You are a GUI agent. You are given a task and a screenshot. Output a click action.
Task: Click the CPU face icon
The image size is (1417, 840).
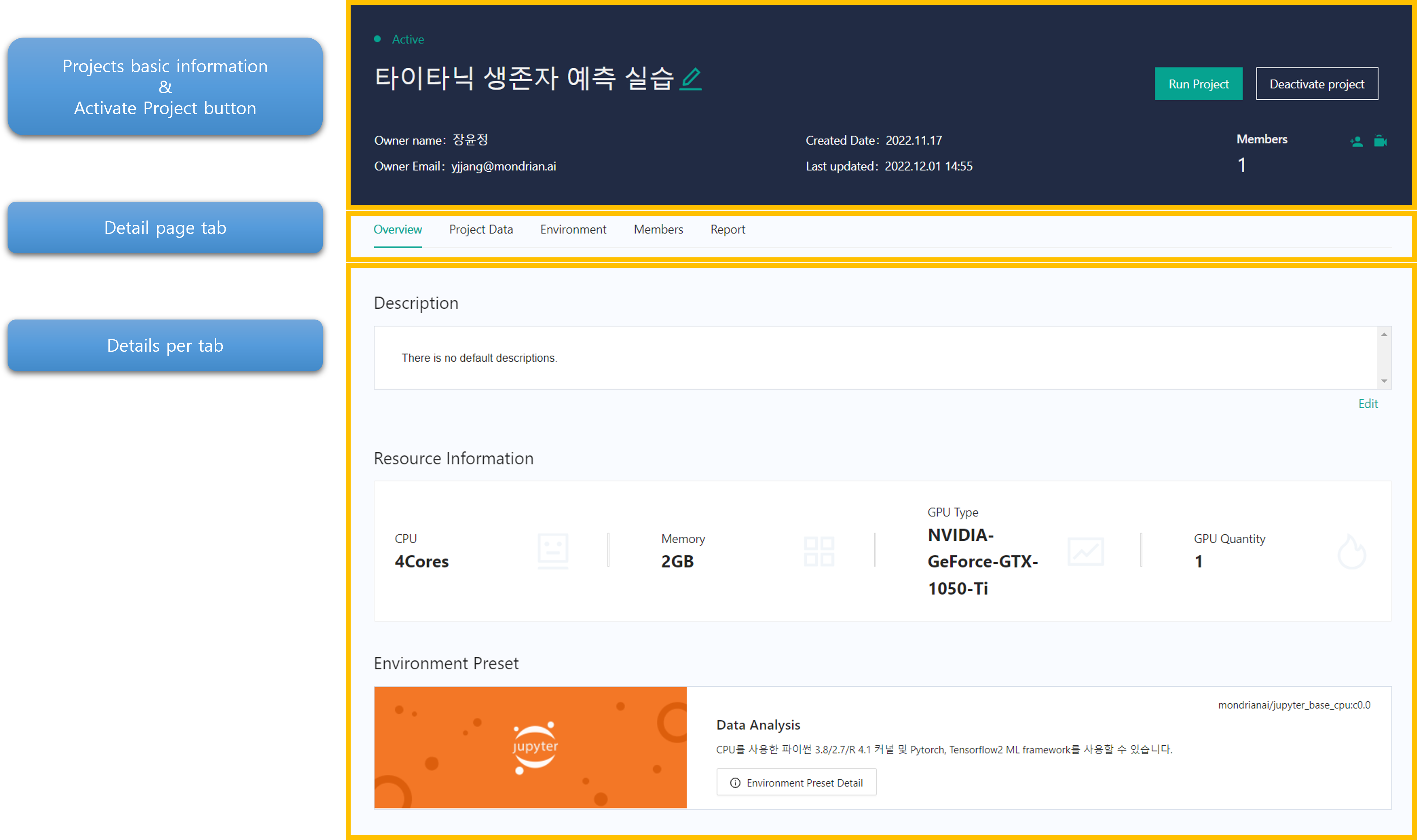[553, 550]
